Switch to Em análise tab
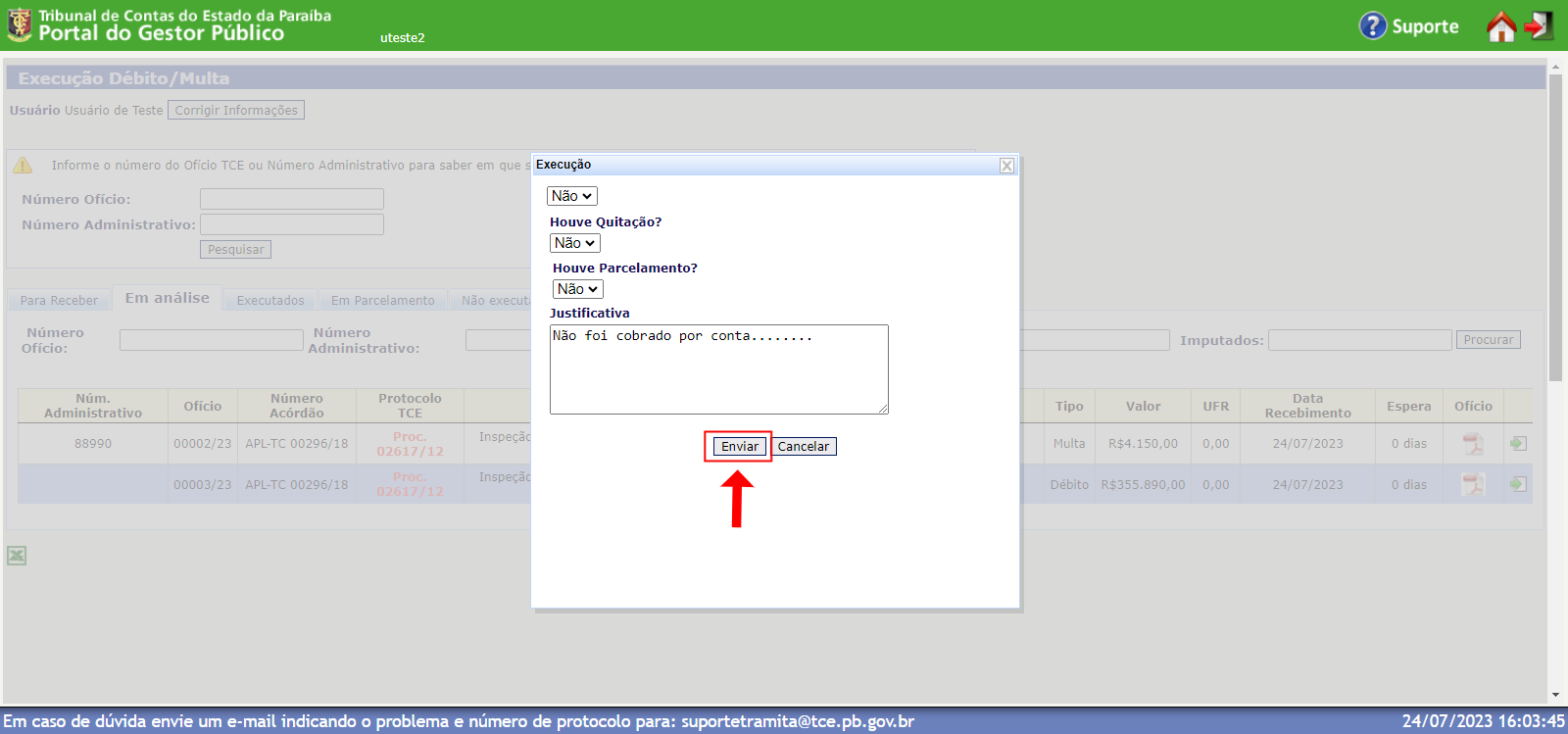The width and height of the screenshot is (1568, 734). [168, 298]
